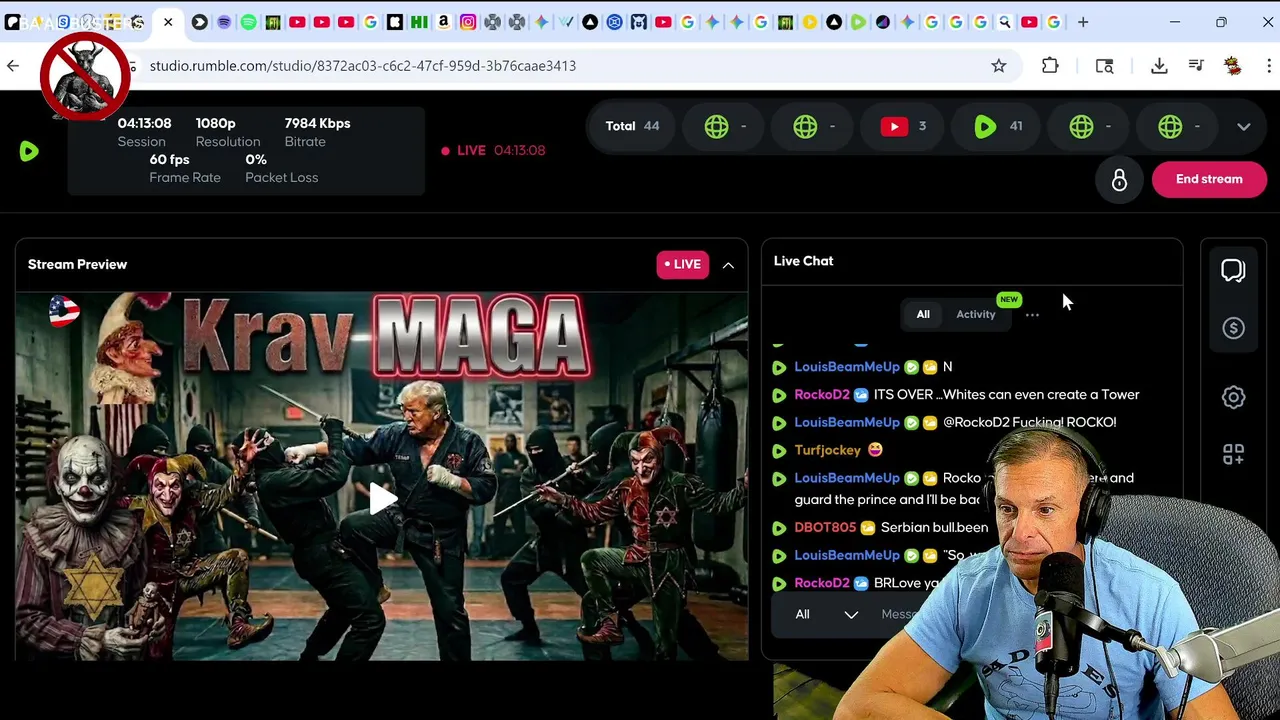Screen dimensions: 1280x720
Task: Click the Stream Preview thumbnail image
Action: [x=382, y=476]
